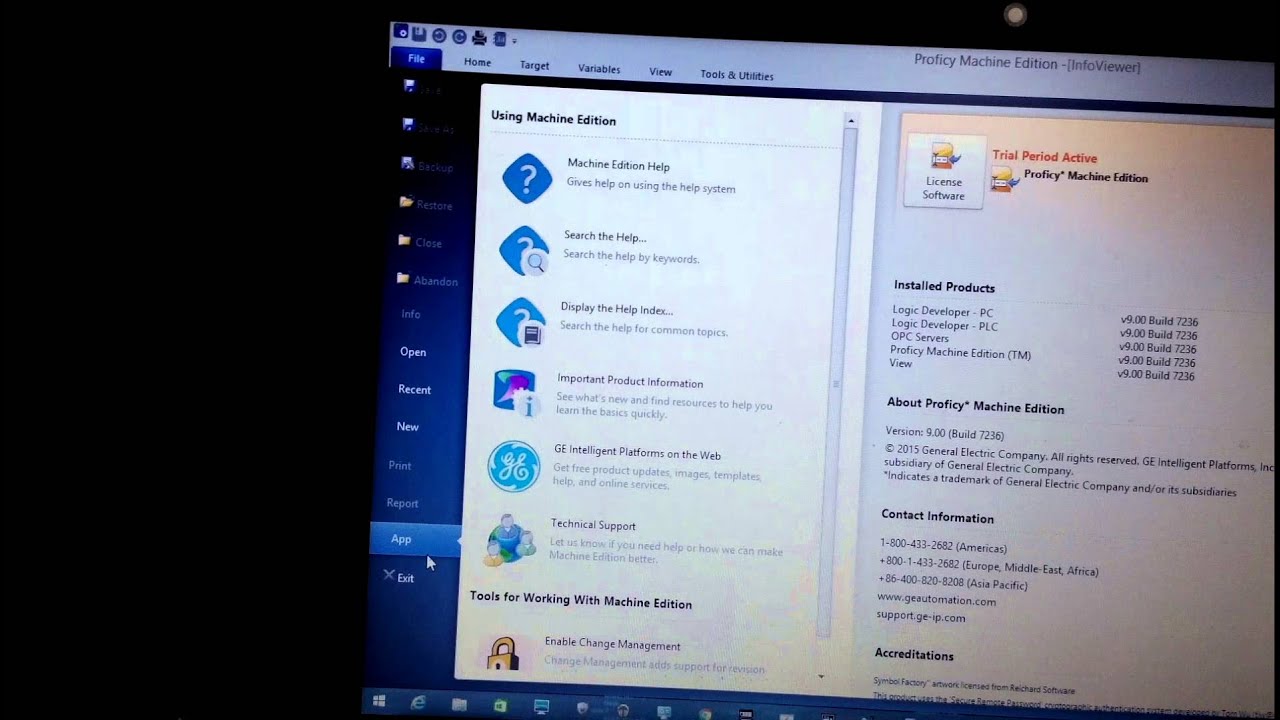1280x720 pixels.
Task: Click the vertical scrollbar thumb of help list
Action: click(836, 384)
